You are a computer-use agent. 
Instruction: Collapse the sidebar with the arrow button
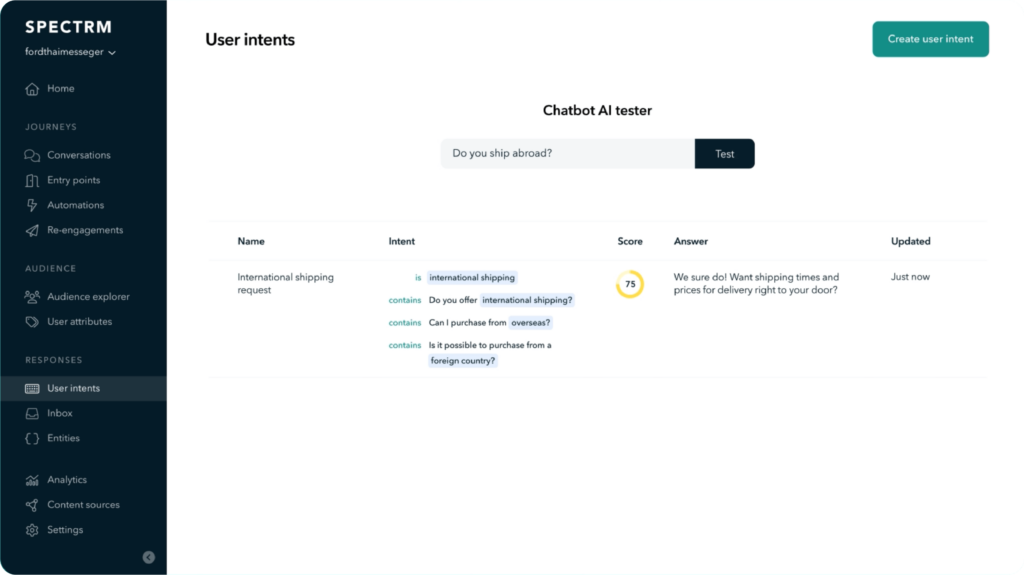click(149, 557)
